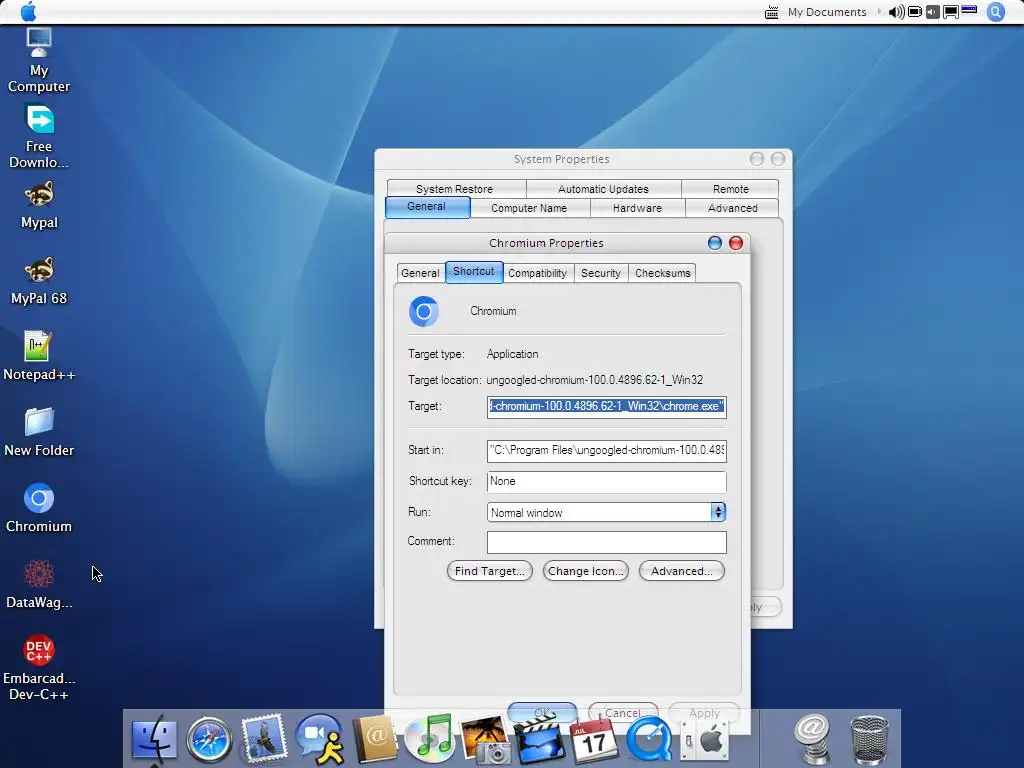Select the MyPal 68 desktop icon
Viewport: 1024px width, 768px height.
pos(39,281)
